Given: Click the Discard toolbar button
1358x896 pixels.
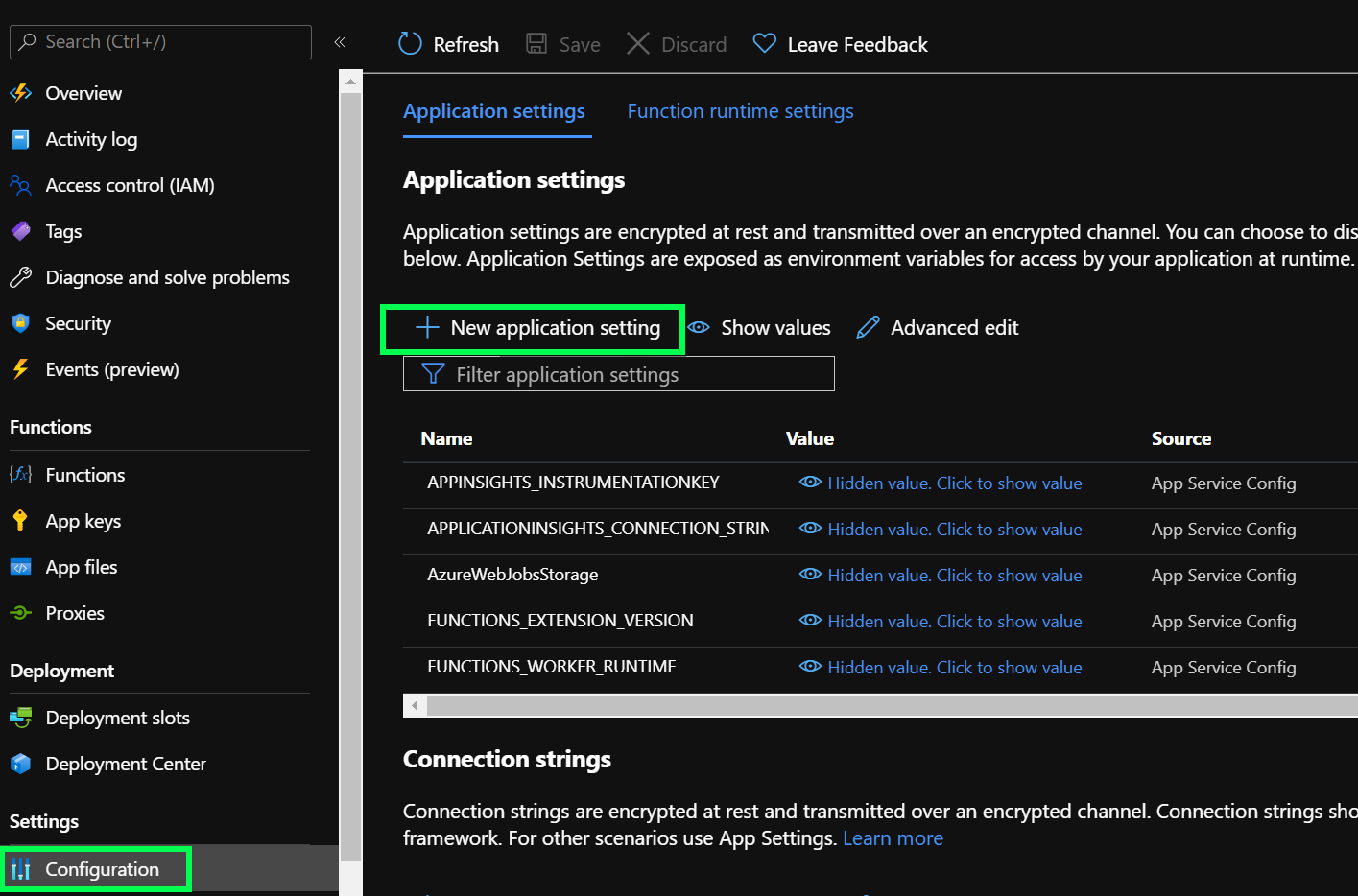Looking at the screenshot, I should (x=677, y=44).
